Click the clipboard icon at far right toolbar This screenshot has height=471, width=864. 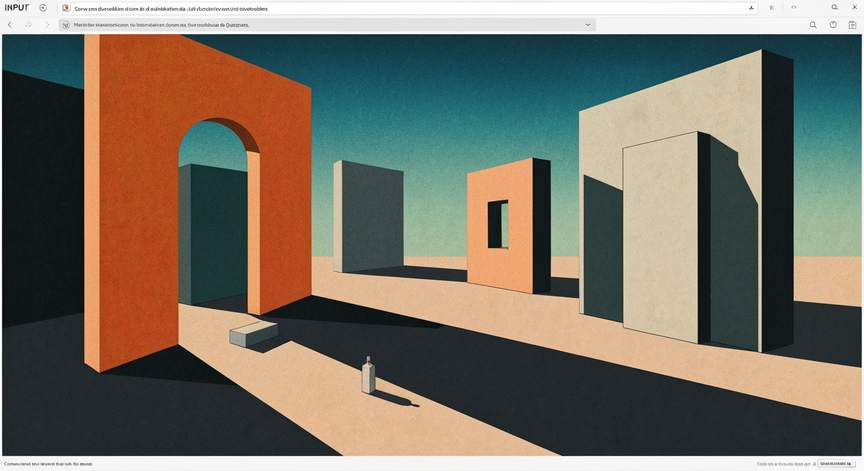click(852, 25)
